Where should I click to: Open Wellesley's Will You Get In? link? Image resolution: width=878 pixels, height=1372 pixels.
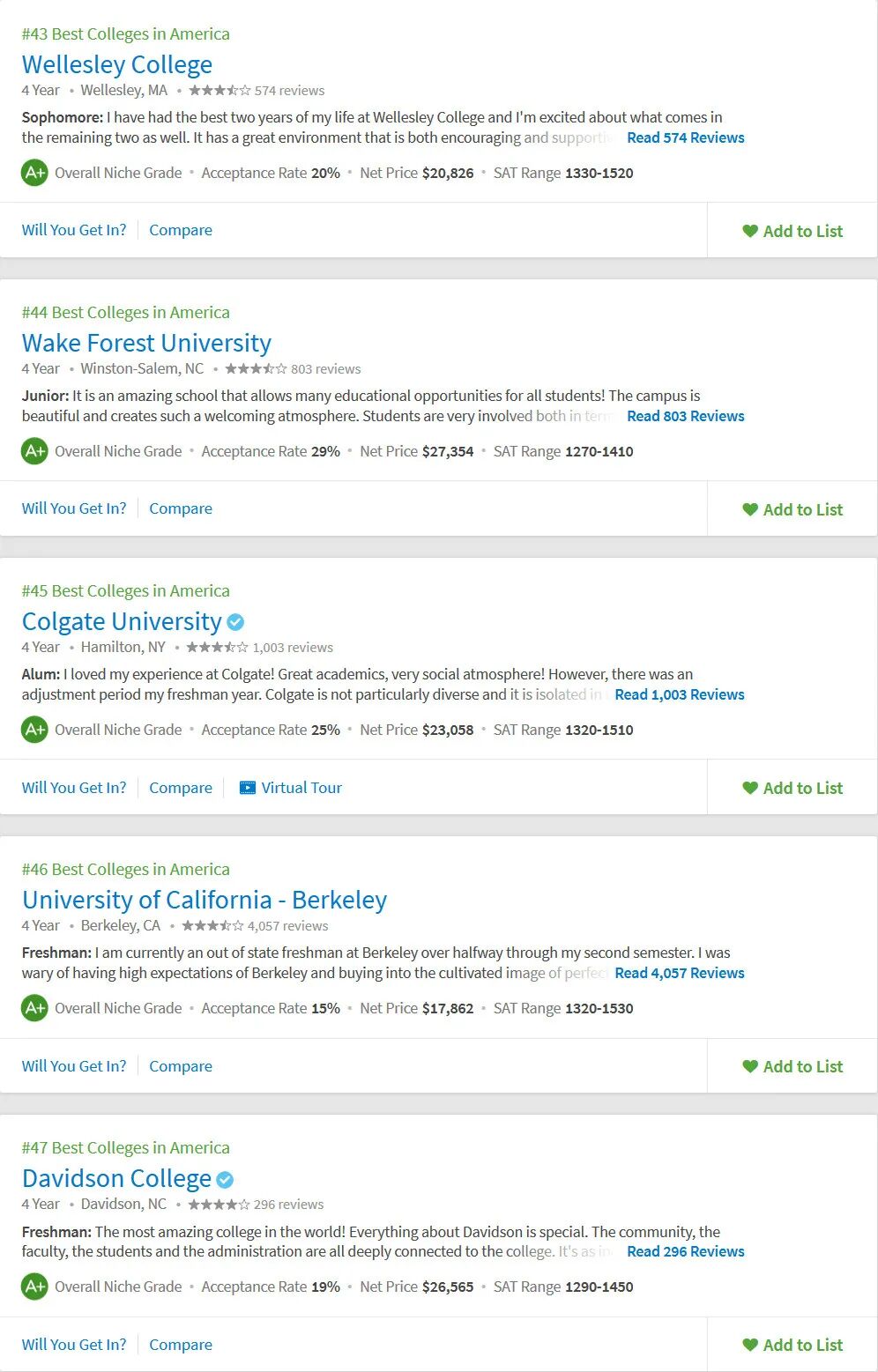74,230
